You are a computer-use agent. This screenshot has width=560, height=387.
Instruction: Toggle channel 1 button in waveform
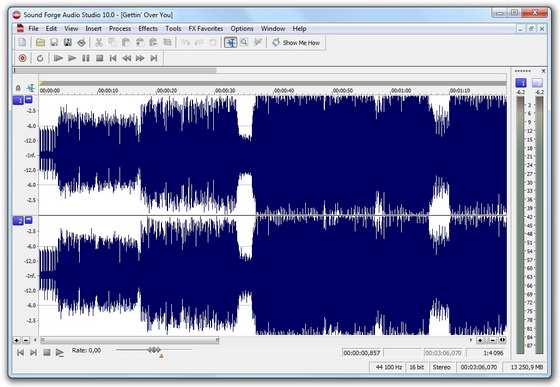coord(18,100)
